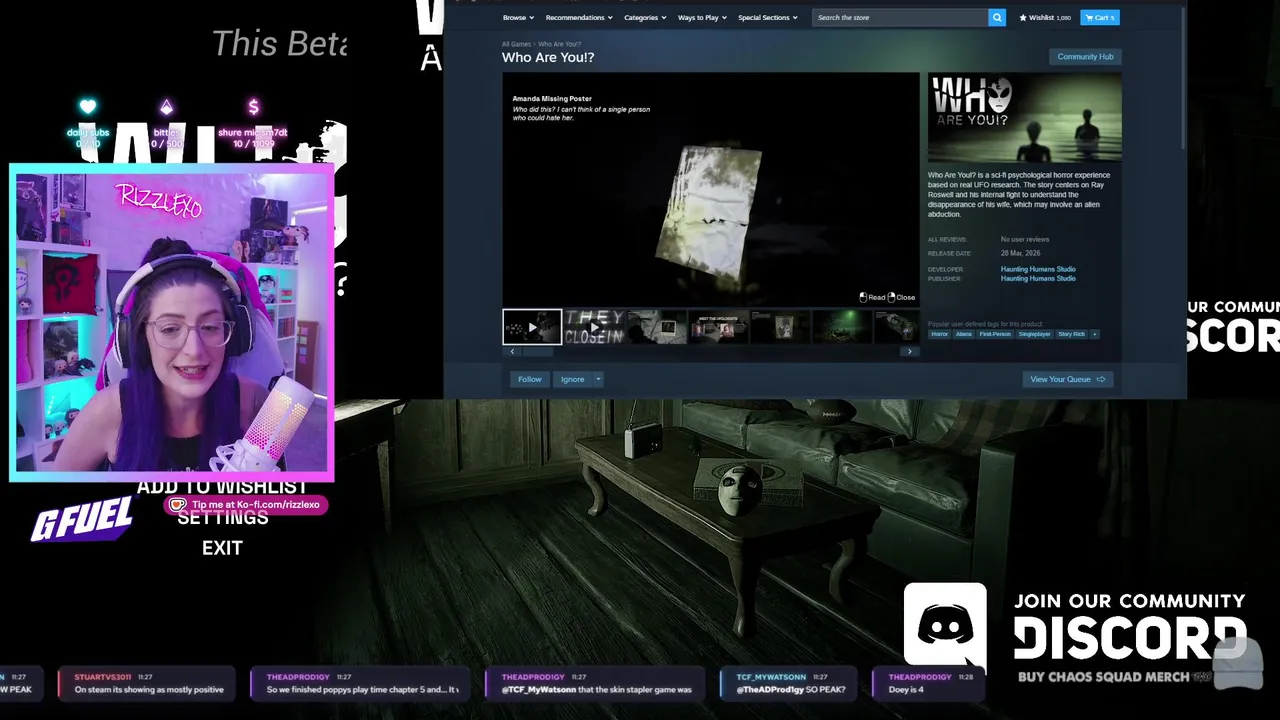This screenshot has width=1280, height=720.
Task: Play the first trailer video thumbnail
Action: click(x=532, y=327)
